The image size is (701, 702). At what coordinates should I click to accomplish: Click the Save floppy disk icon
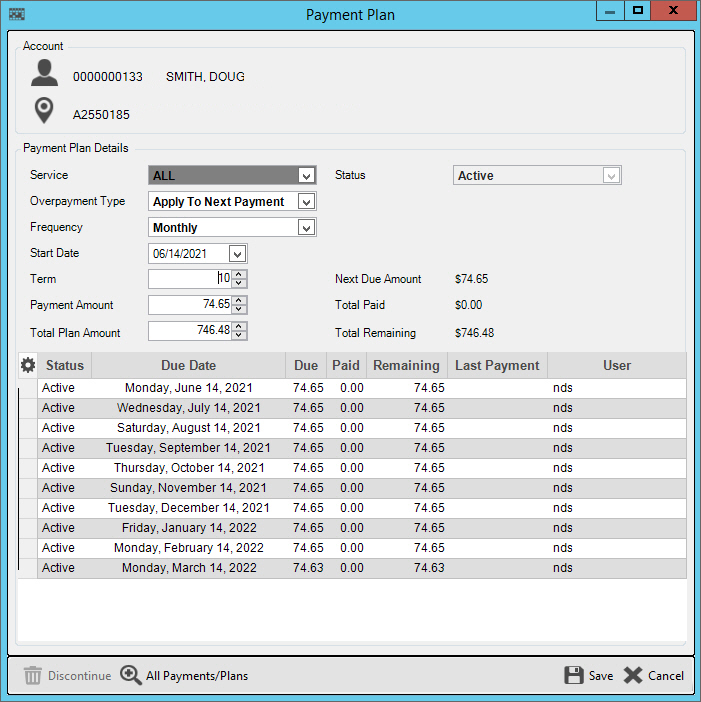pyautogui.click(x=573, y=675)
